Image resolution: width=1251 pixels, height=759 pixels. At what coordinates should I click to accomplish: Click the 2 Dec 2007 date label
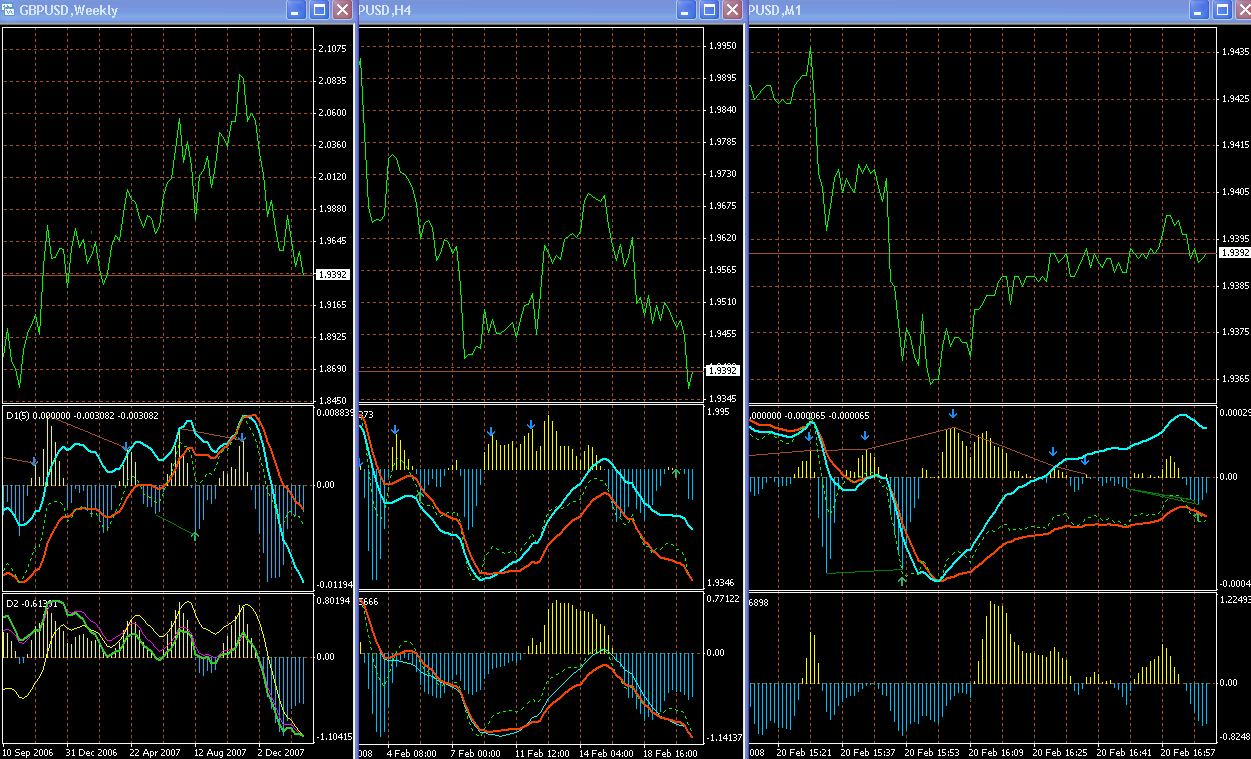pos(281,751)
